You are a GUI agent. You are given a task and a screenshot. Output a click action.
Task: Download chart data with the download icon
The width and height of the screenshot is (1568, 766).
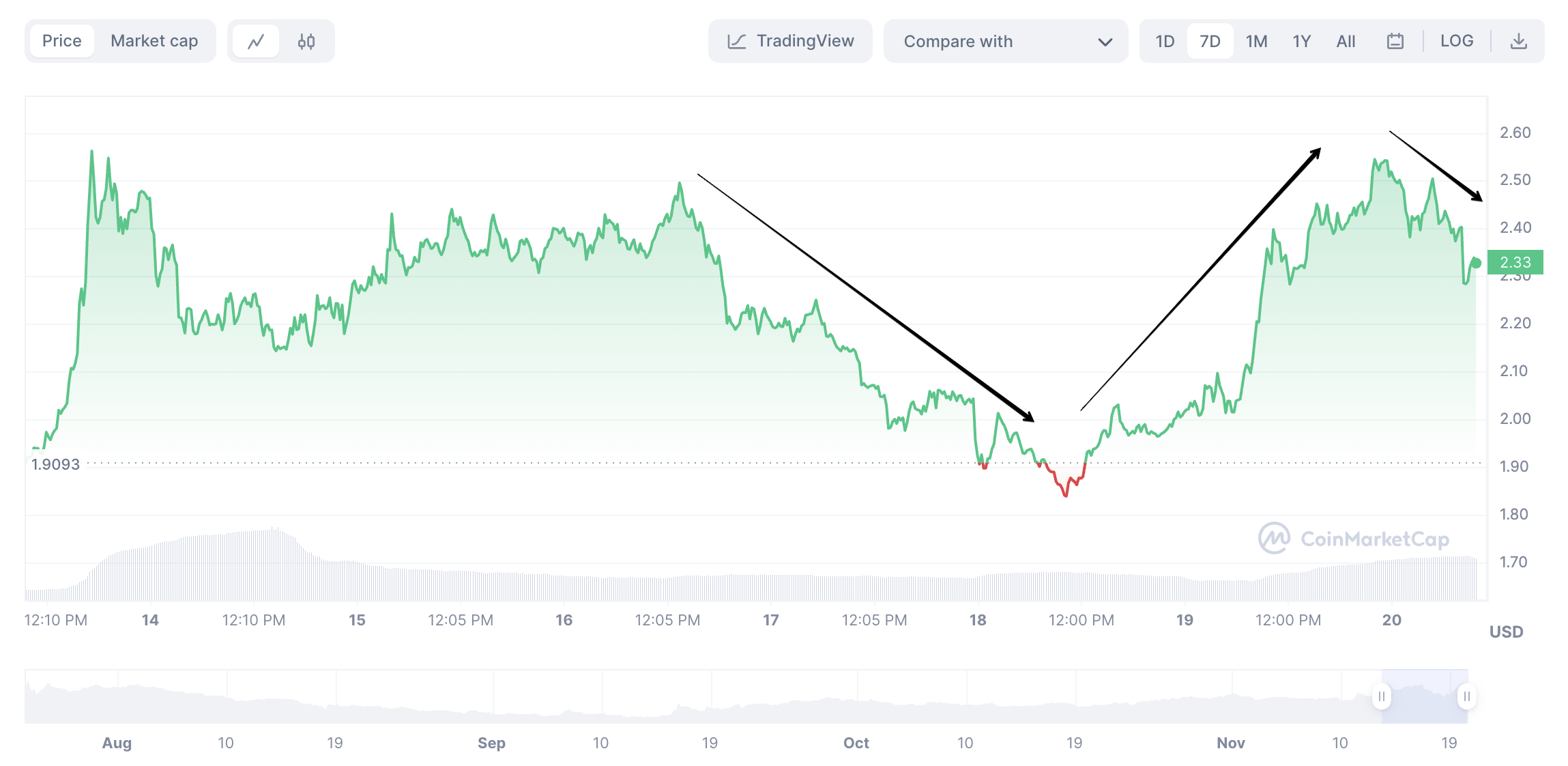point(1518,42)
